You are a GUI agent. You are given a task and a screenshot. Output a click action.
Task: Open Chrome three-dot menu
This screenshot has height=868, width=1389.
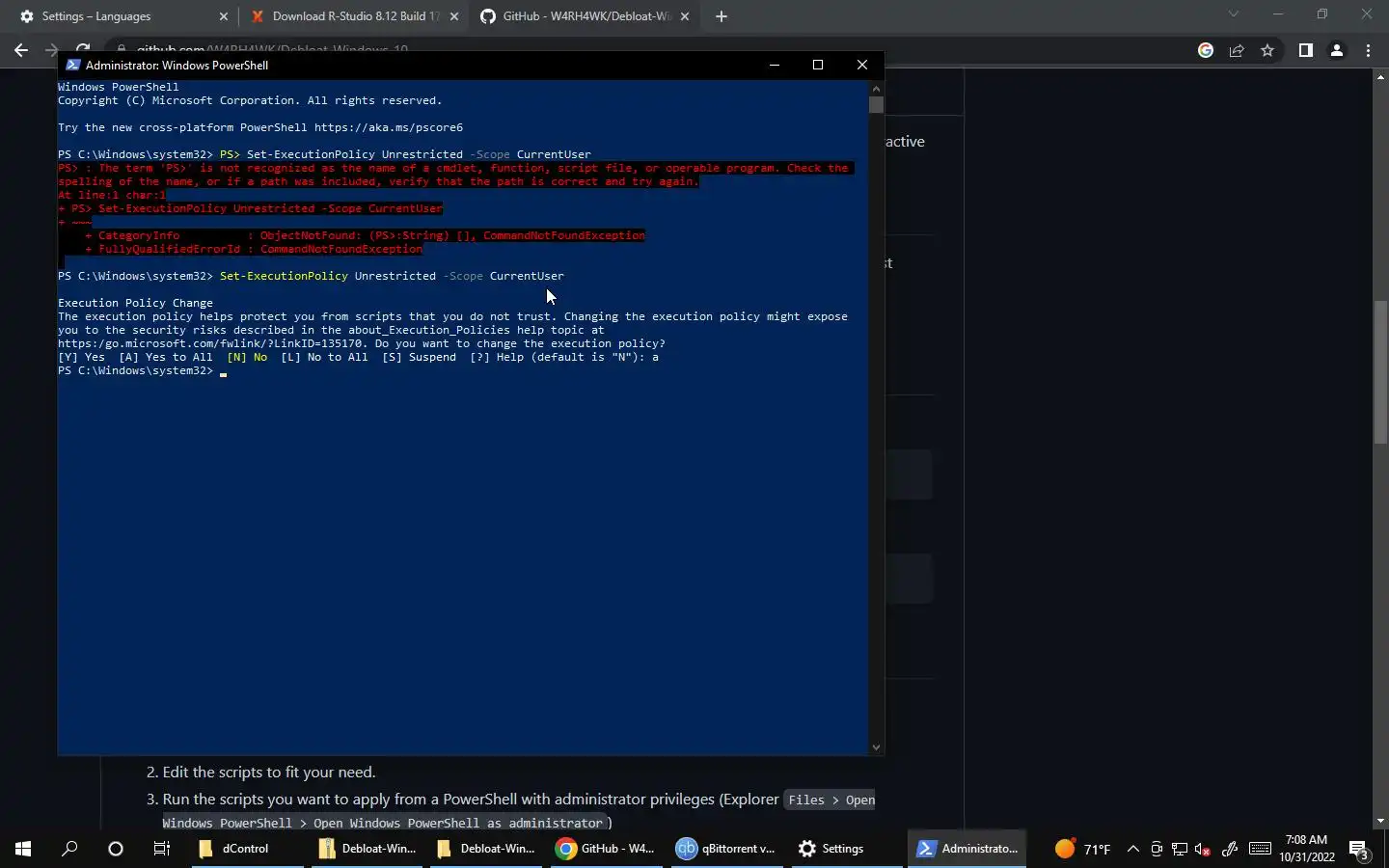click(1368, 50)
